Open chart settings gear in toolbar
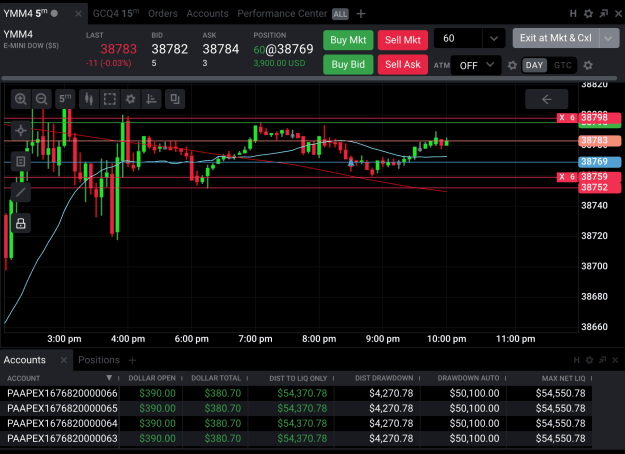625x454 pixels. tap(130, 99)
